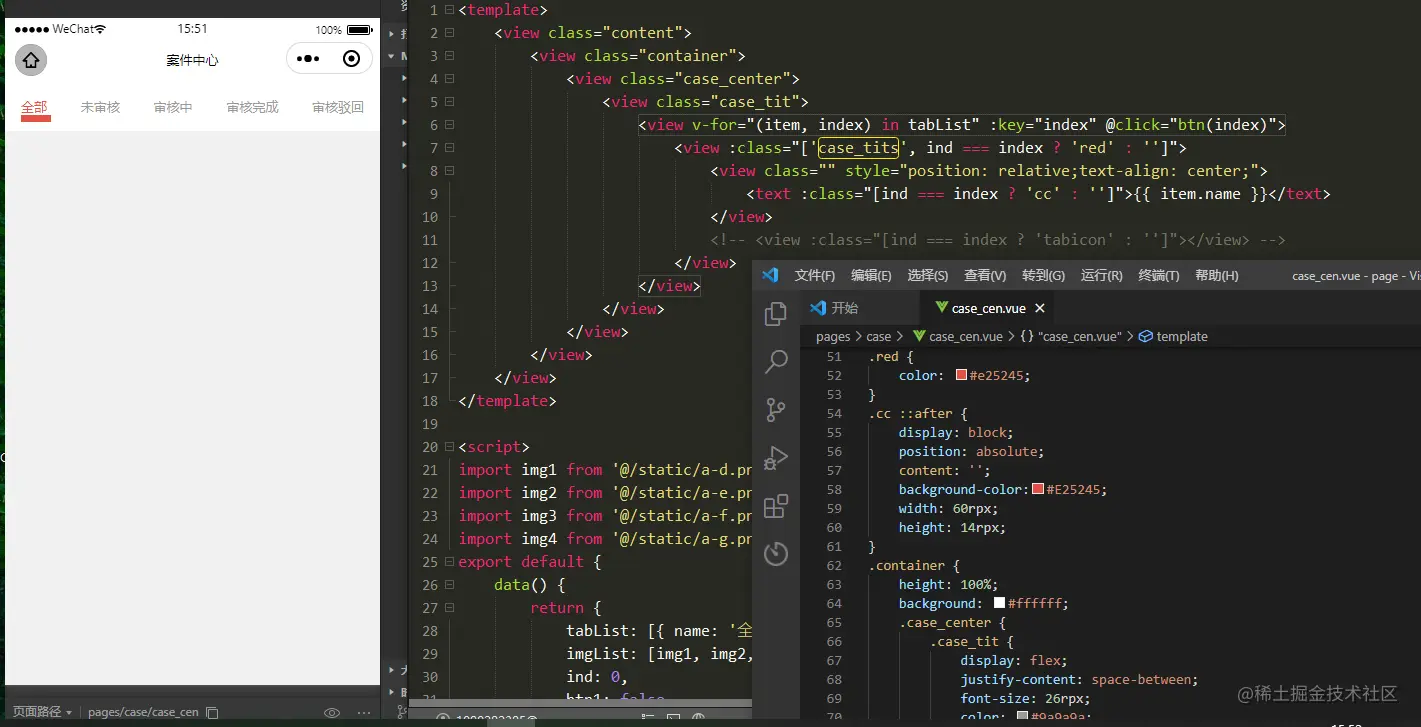Click the VS Code logo in title bar
The width and height of the screenshot is (1421, 727).
770,275
